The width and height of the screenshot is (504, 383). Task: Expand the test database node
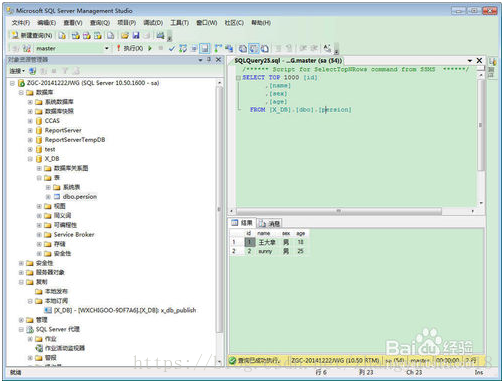30,149
